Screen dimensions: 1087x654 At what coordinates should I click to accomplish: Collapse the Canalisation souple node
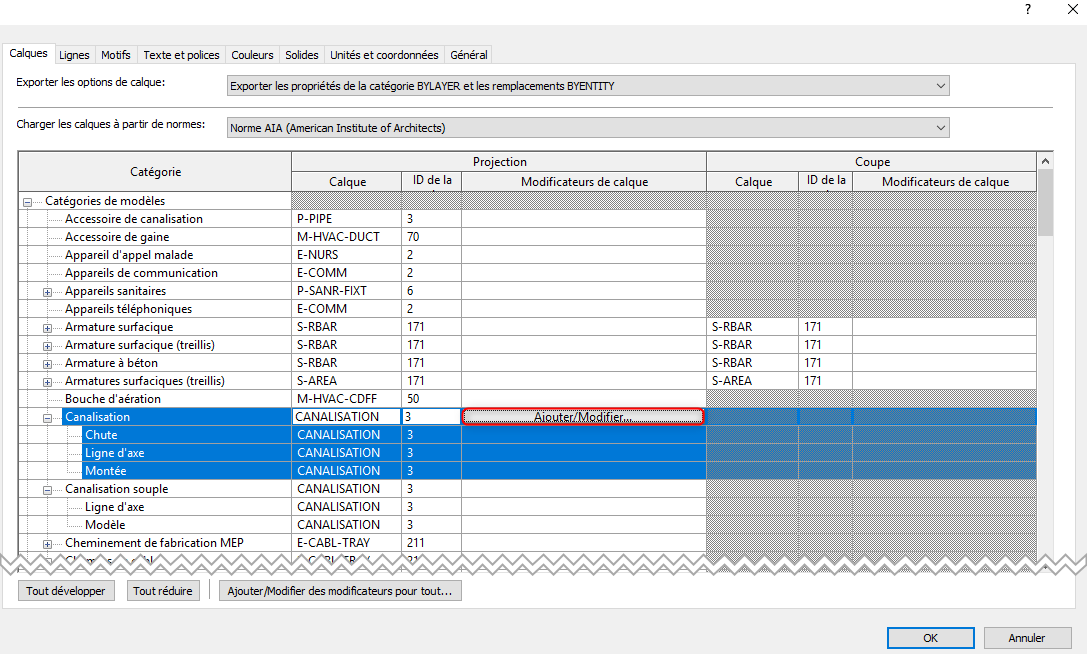click(47, 489)
